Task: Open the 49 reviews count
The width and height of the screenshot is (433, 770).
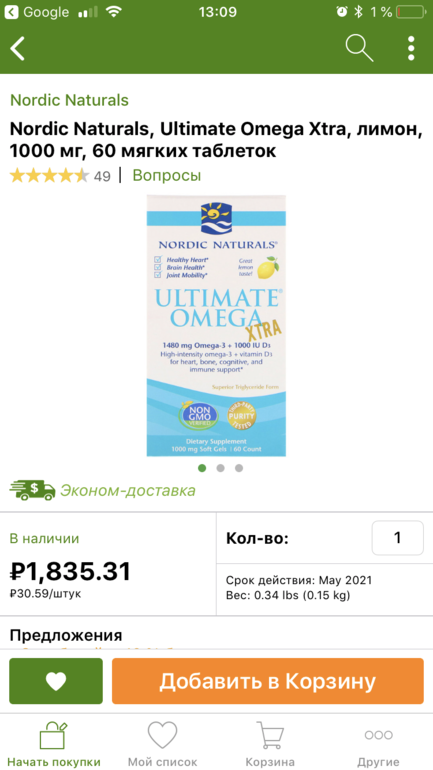Action: point(102,176)
